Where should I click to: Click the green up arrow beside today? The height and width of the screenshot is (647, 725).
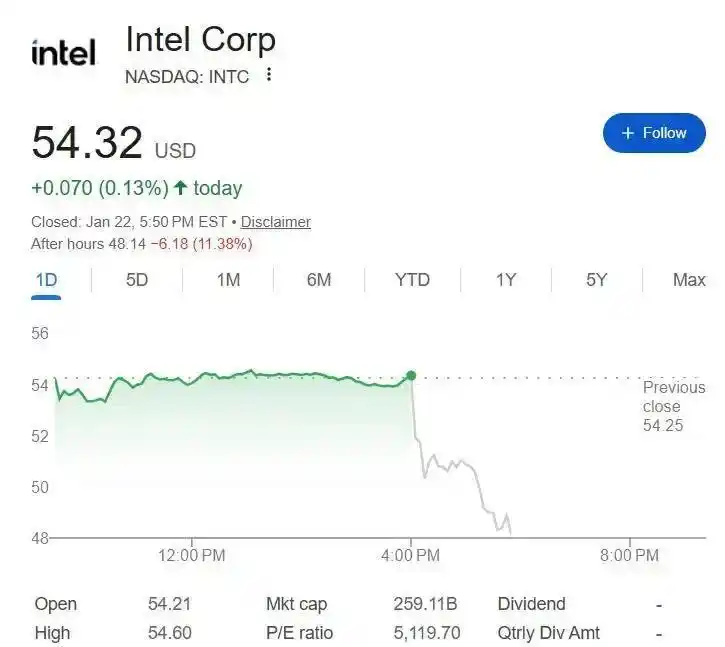click(x=181, y=188)
